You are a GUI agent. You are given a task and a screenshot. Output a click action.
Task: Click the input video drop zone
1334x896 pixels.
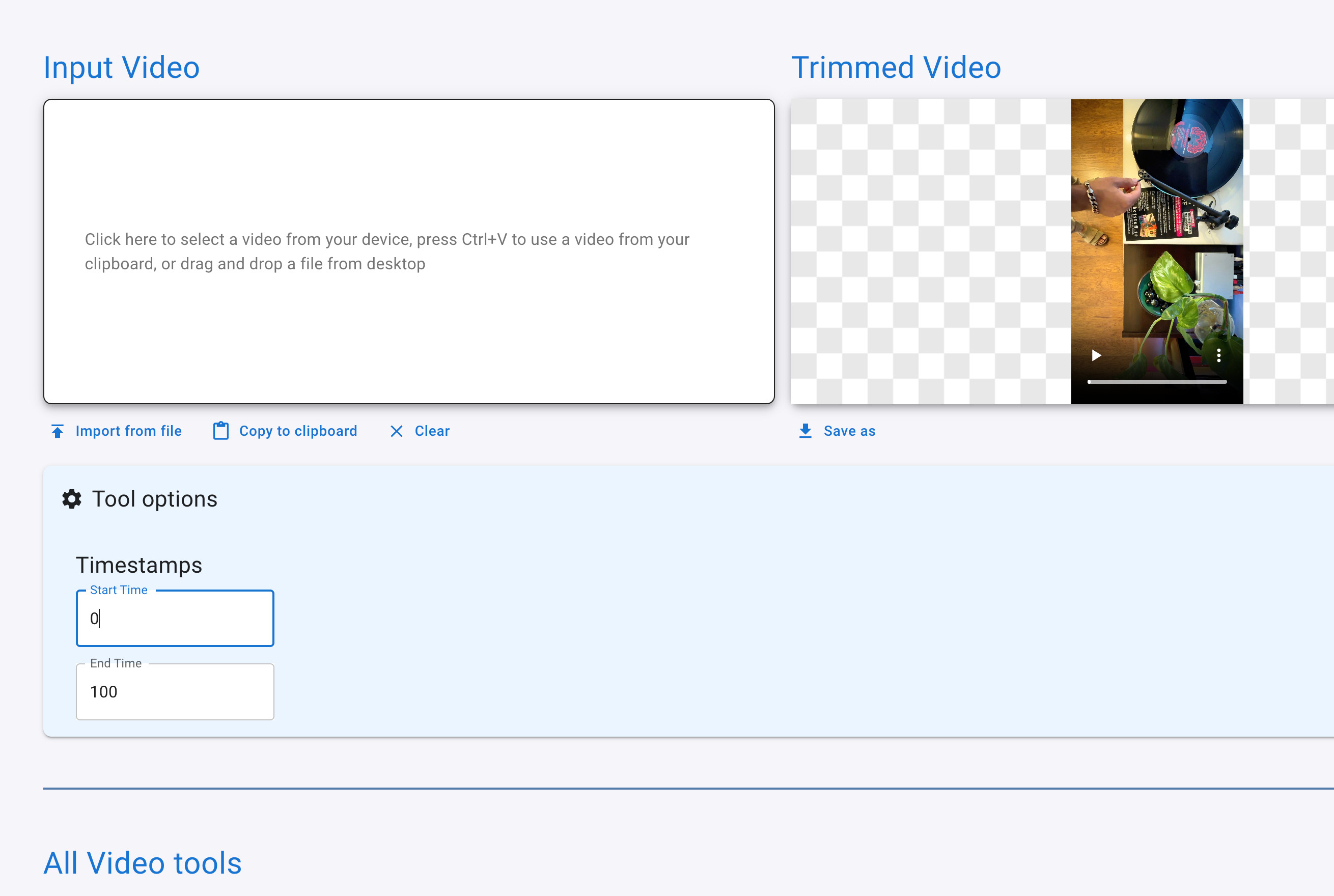pos(409,251)
